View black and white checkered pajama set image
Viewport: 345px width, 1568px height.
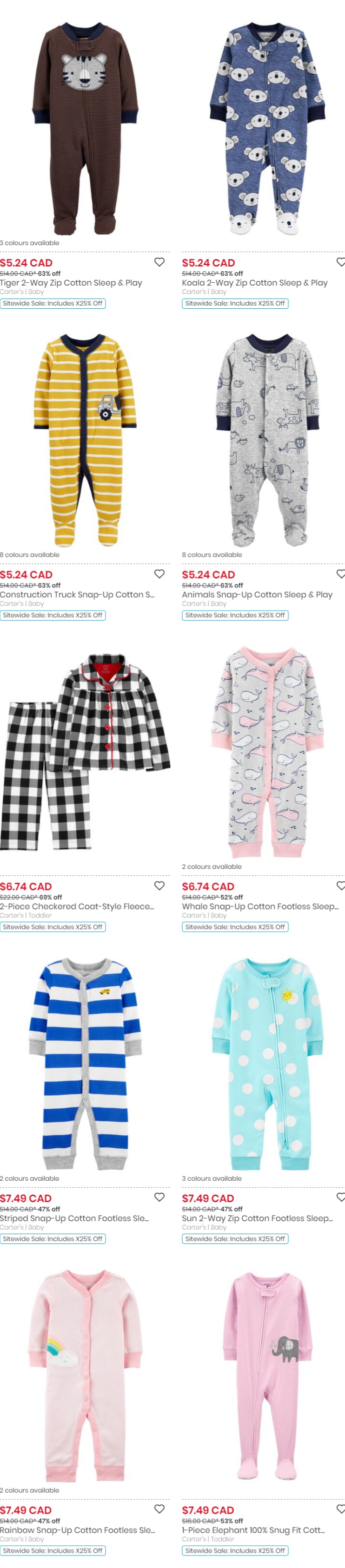[86, 752]
